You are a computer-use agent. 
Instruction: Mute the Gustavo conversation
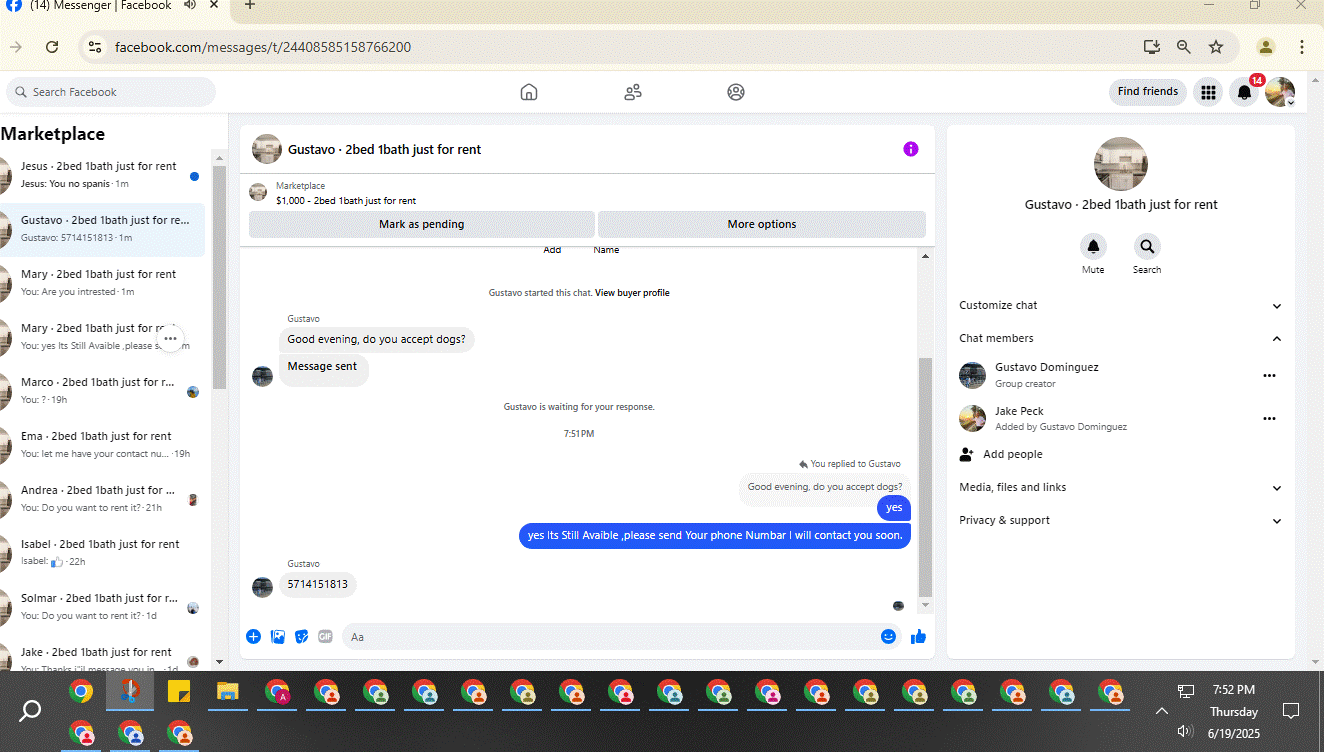tap(1093, 246)
